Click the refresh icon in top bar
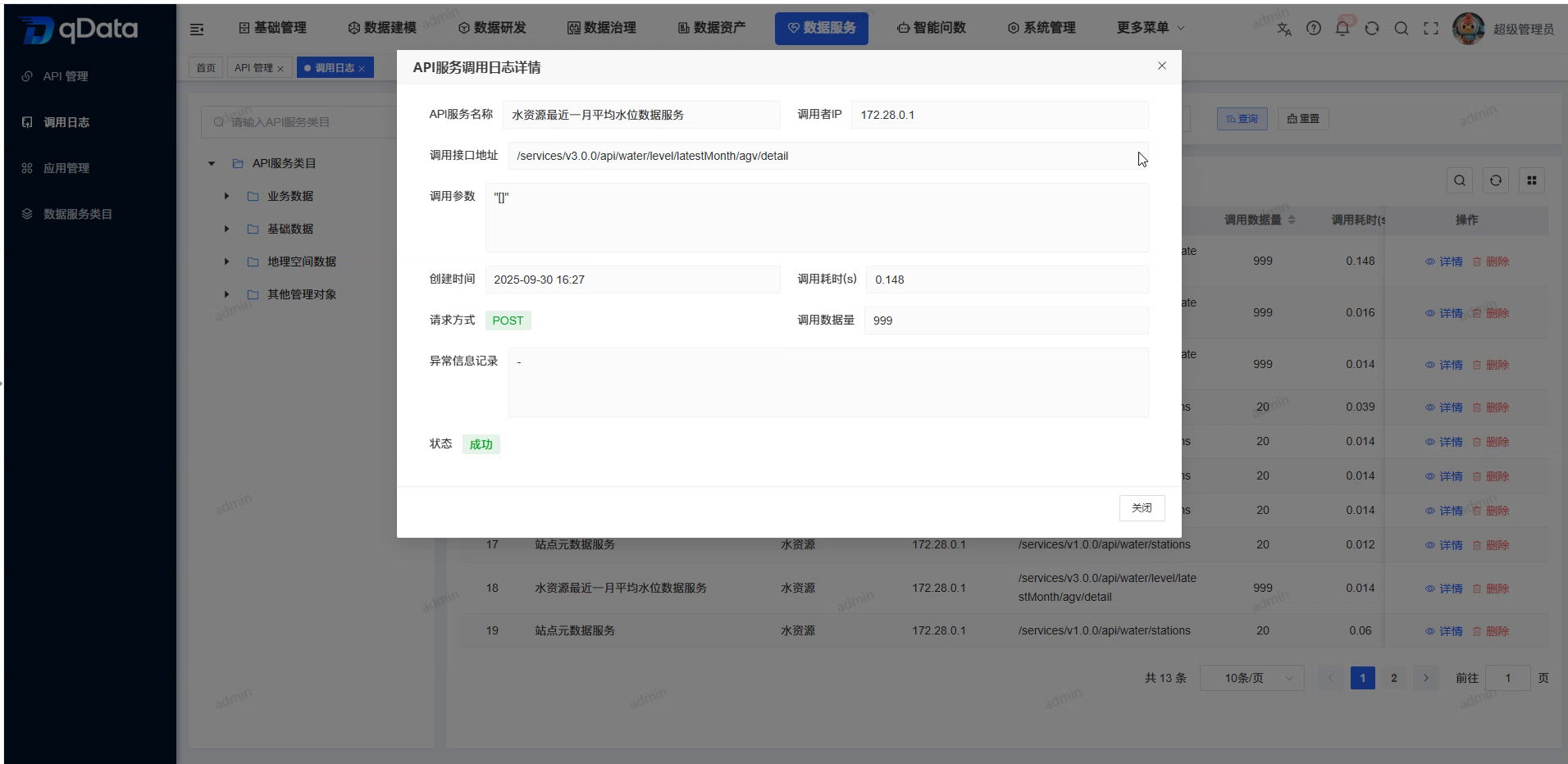The image size is (1568, 764). [x=1372, y=29]
